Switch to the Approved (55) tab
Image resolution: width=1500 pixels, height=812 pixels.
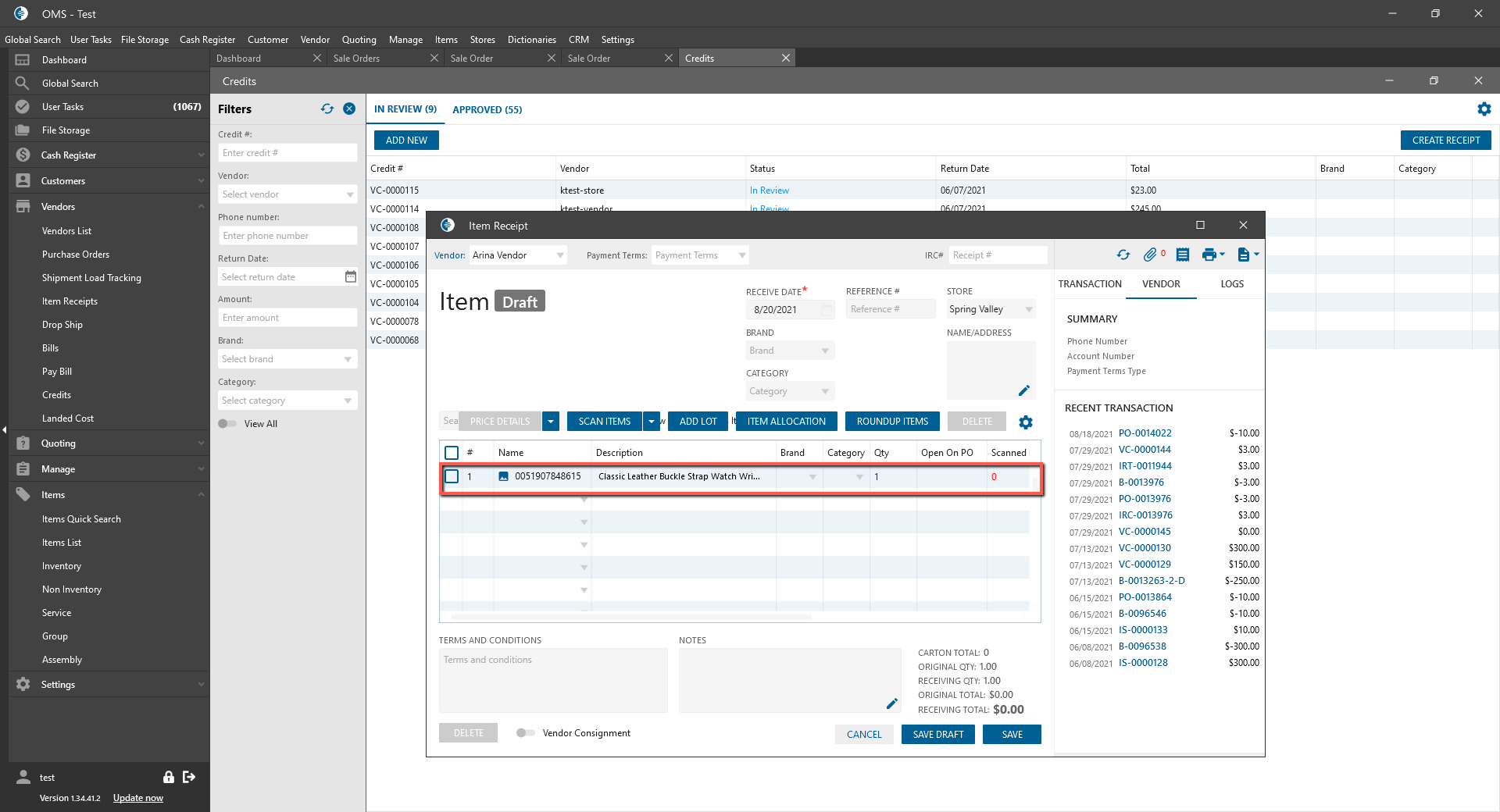[x=487, y=110]
